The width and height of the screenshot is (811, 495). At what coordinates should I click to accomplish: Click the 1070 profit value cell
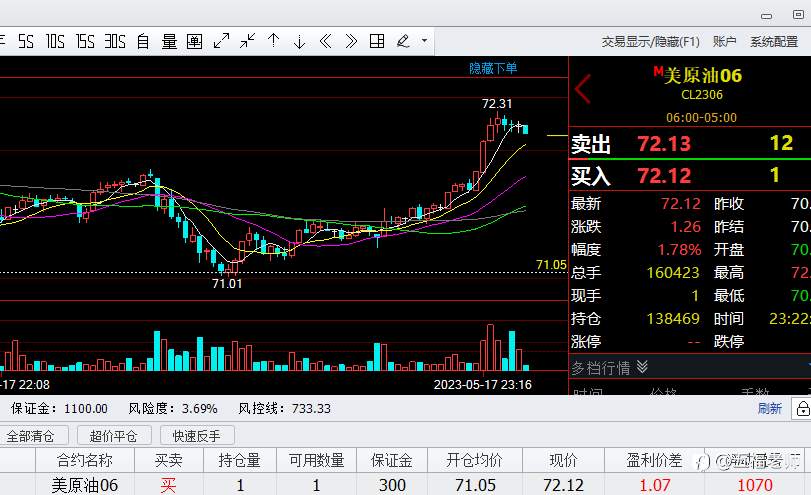(755, 485)
